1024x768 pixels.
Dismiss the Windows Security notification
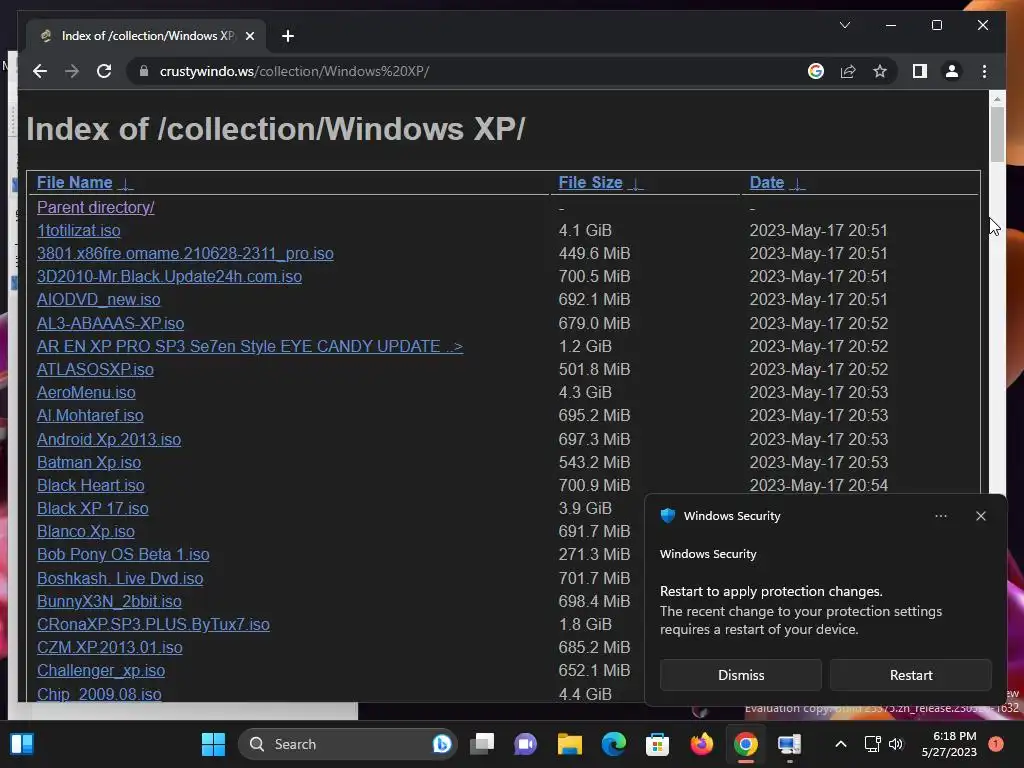[741, 675]
